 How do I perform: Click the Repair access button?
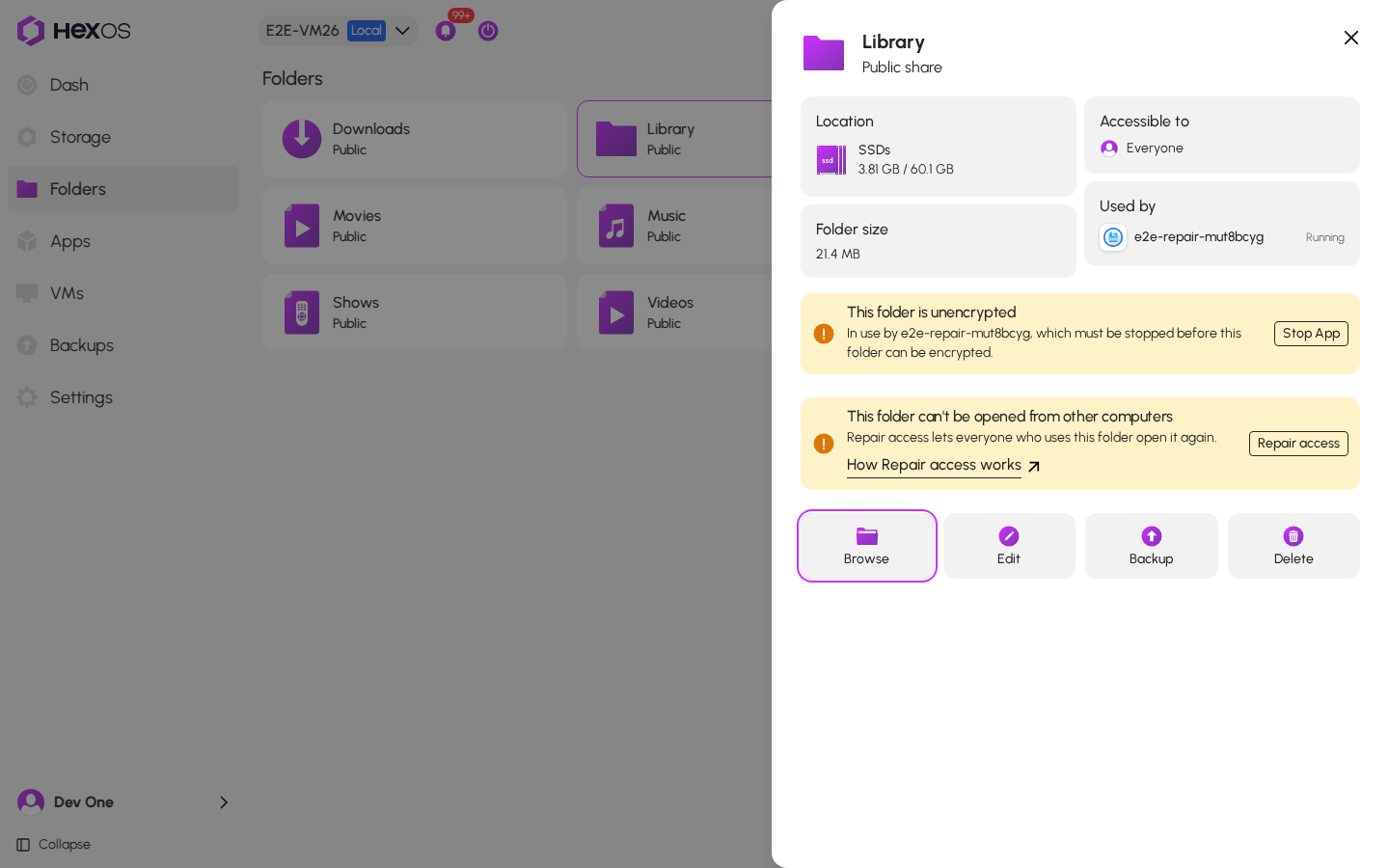click(1298, 444)
